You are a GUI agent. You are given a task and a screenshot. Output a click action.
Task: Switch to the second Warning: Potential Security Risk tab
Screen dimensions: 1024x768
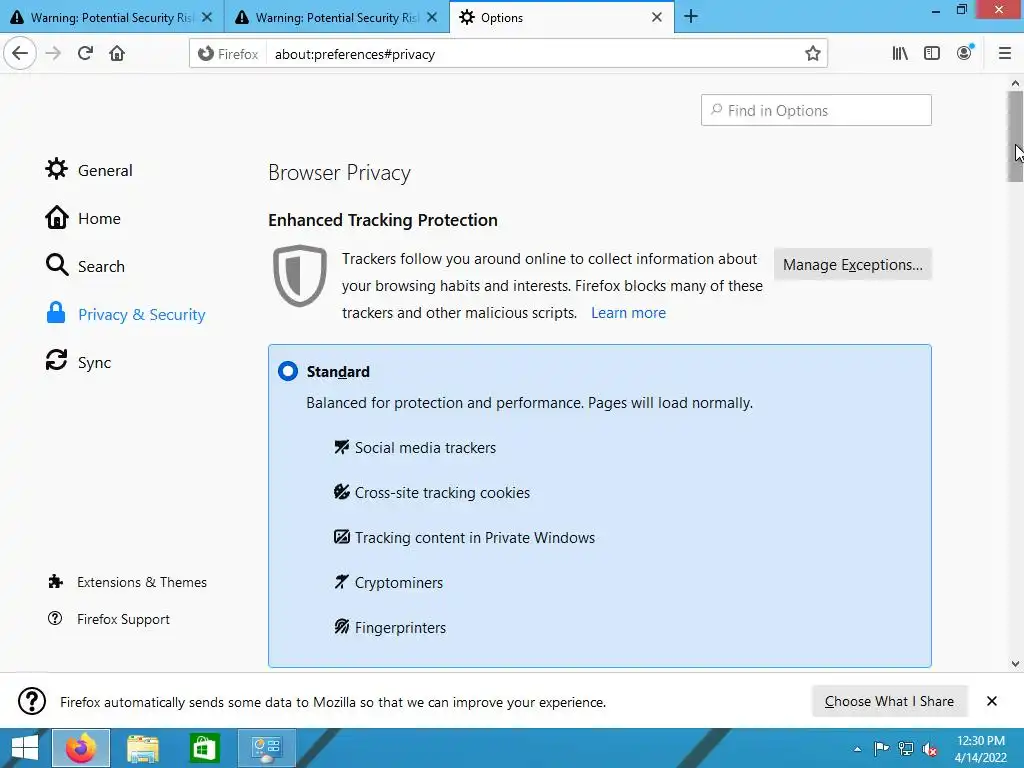point(337,17)
